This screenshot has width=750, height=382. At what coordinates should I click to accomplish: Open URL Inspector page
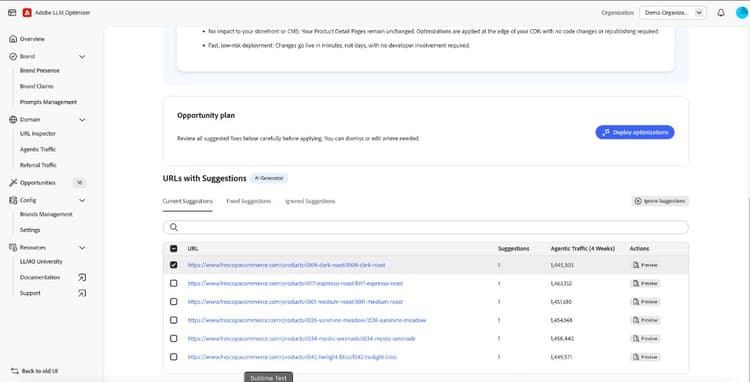[x=38, y=134]
